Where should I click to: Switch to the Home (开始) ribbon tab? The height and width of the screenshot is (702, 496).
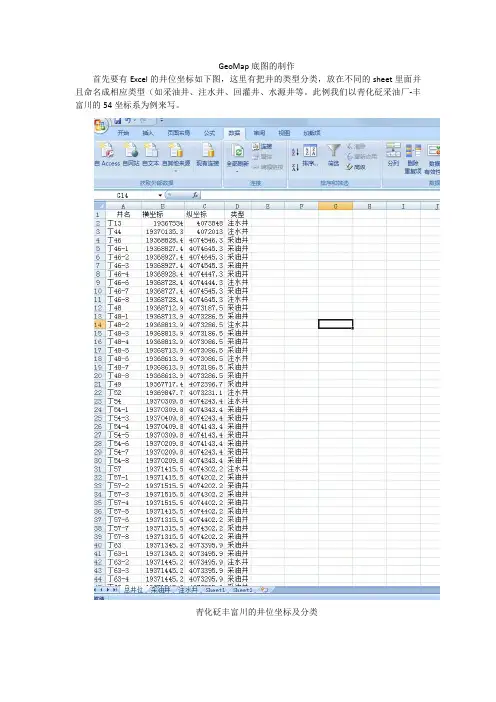[123, 133]
